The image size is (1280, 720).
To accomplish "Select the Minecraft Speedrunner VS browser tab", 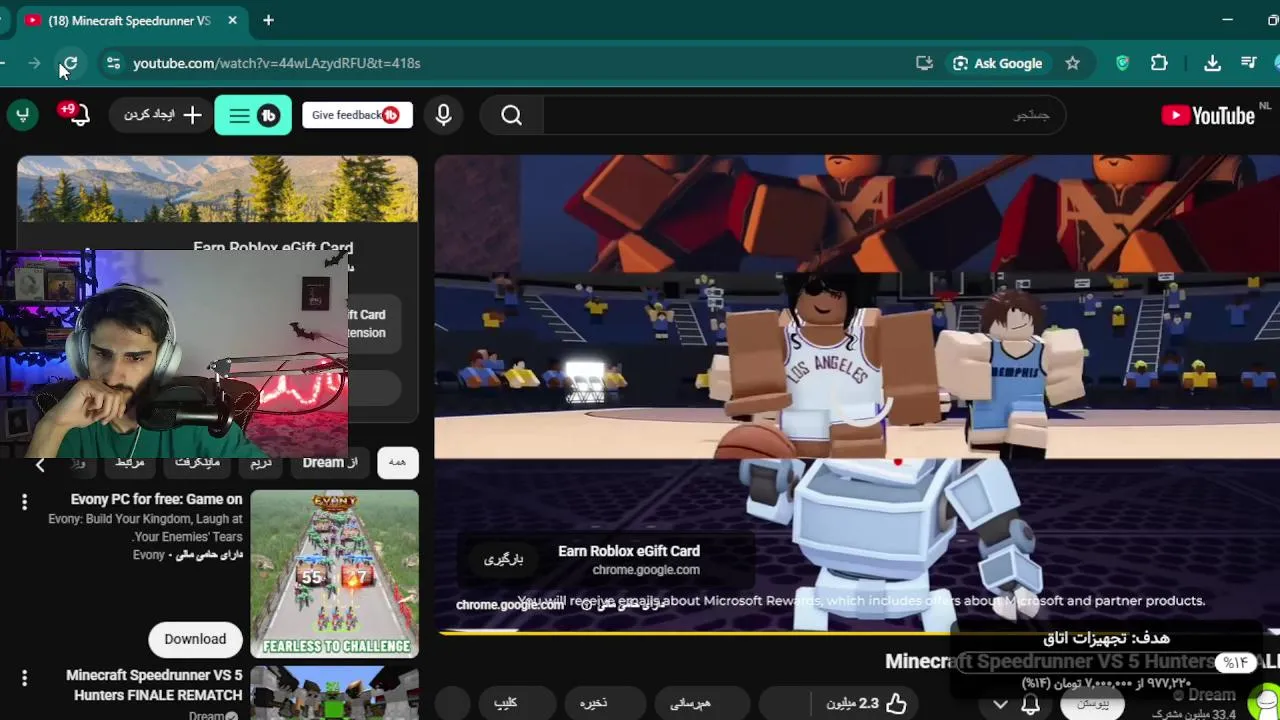I will tap(130, 20).
